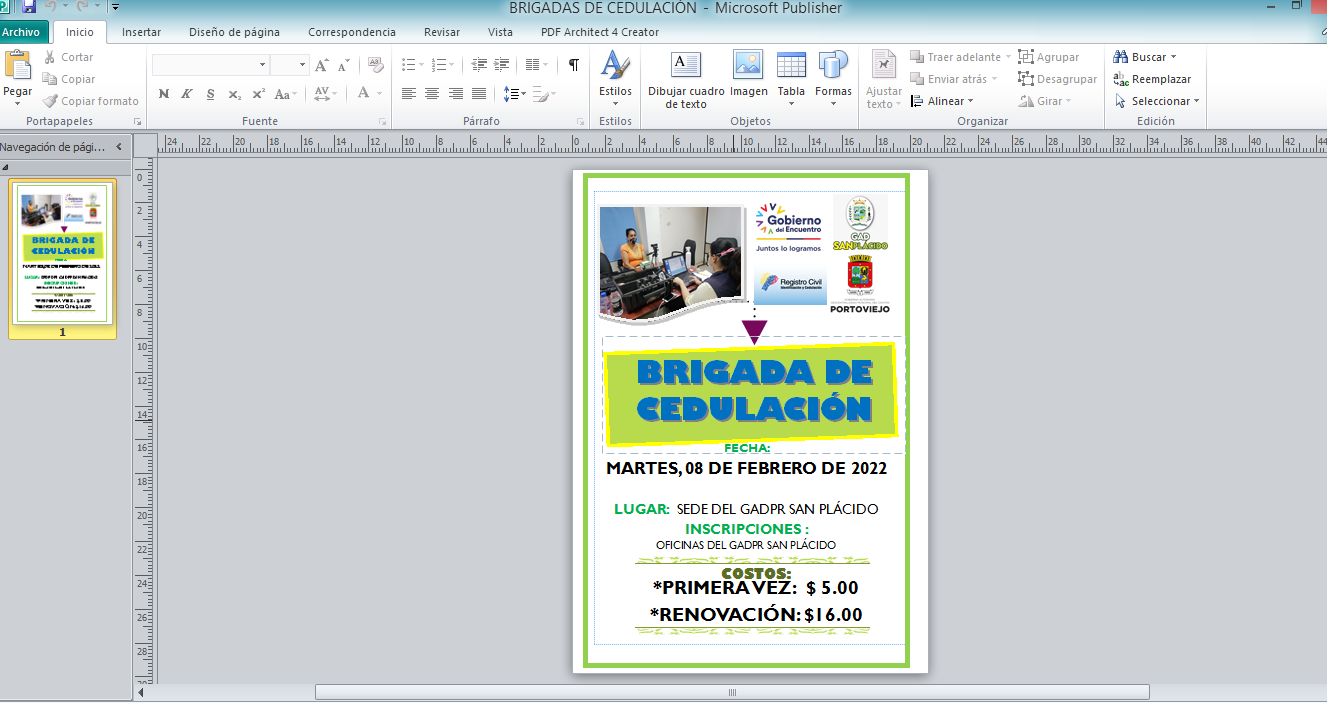Click the center-align paragraph icon
1327x703 pixels.
coord(432,94)
